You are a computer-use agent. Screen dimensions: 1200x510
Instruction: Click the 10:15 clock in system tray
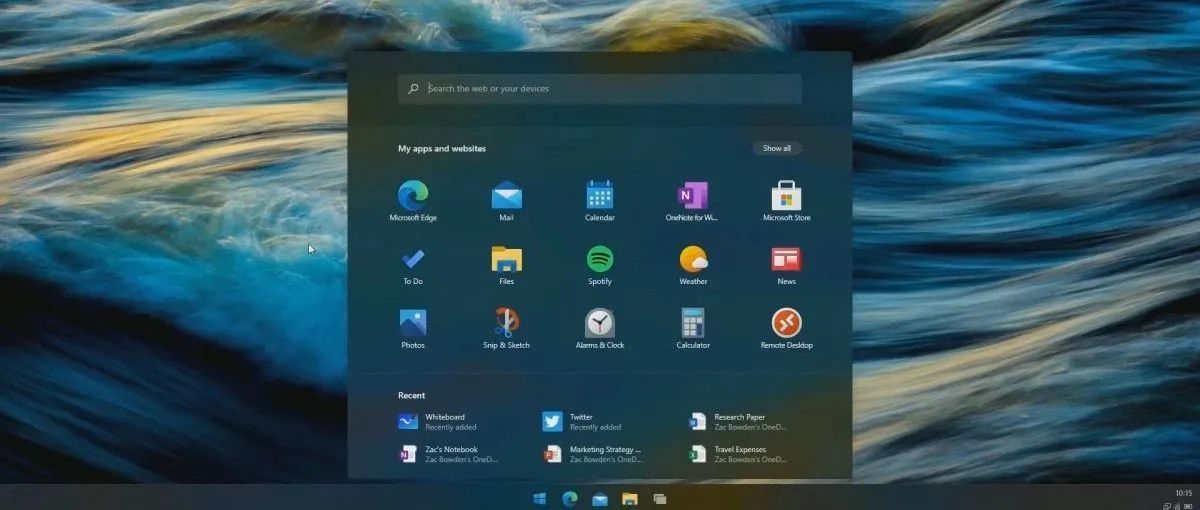point(1184,493)
